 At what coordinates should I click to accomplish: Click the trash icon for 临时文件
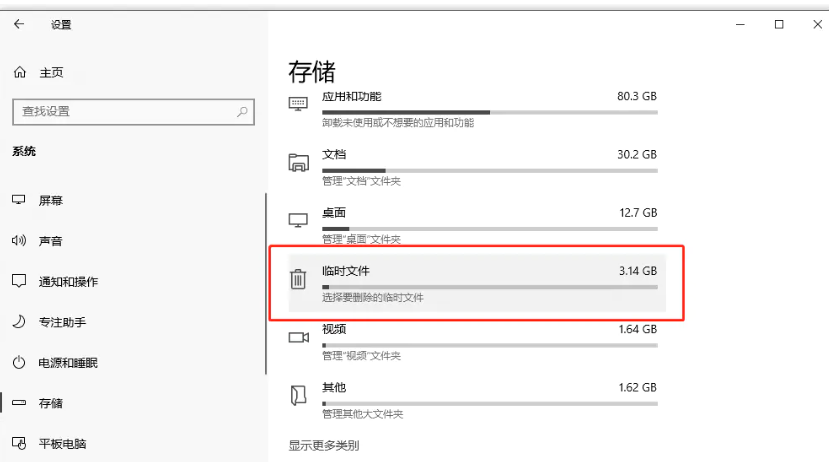[x=298, y=279]
